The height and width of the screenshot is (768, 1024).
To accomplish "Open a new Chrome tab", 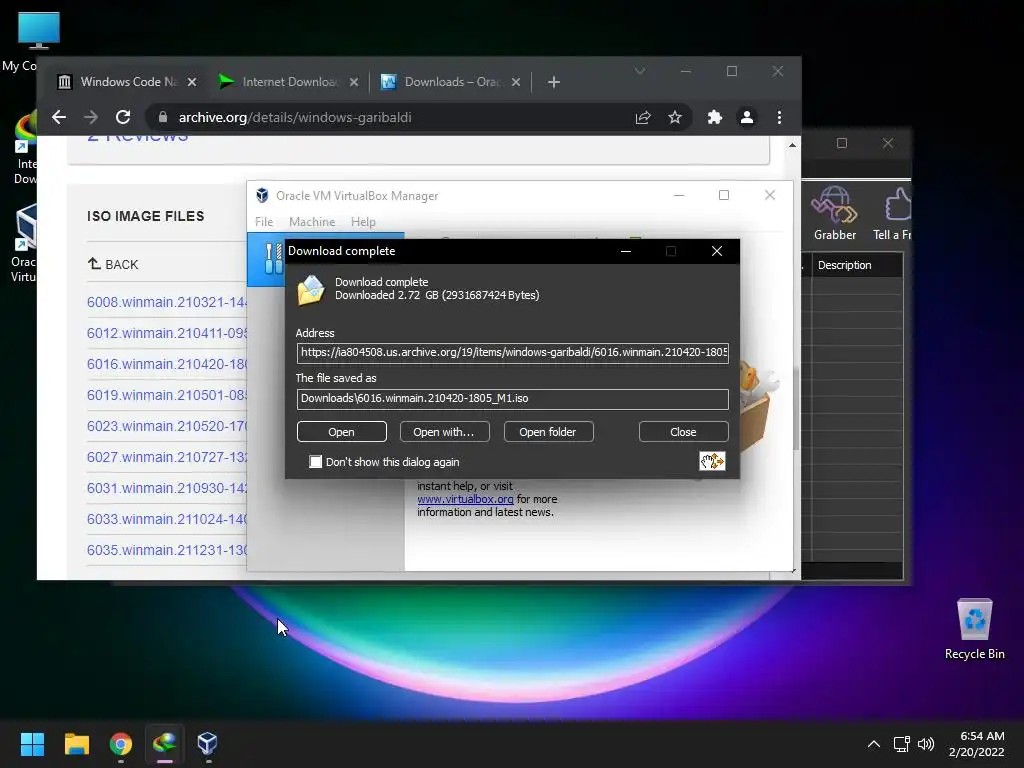I will point(554,82).
